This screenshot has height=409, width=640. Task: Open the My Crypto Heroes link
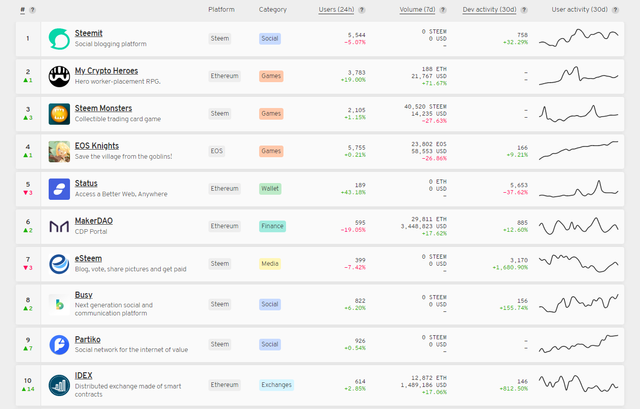pyautogui.click(x=106, y=71)
